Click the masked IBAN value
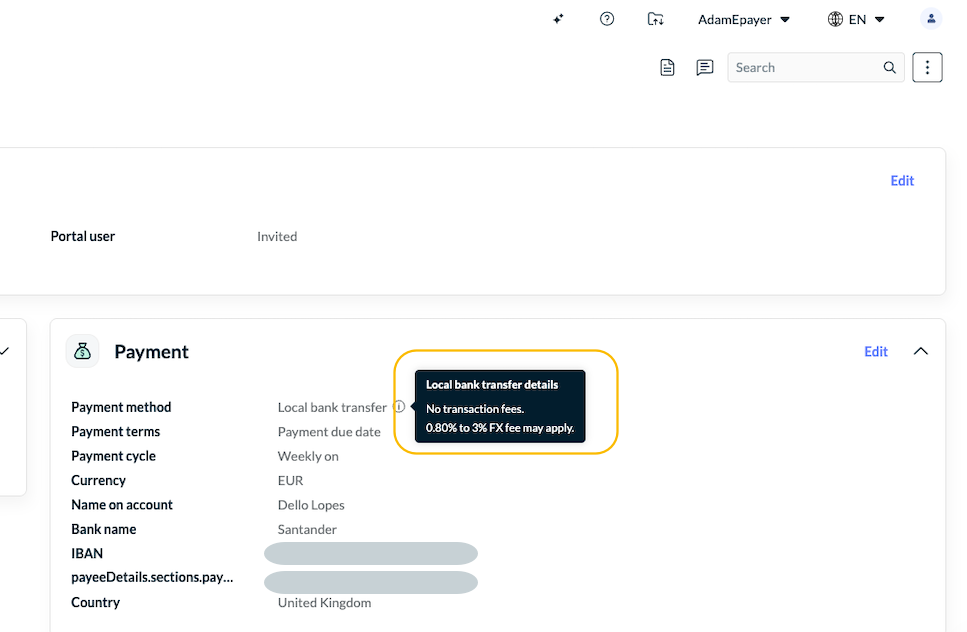Screen dimensions: 967x632 click(371, 554)
